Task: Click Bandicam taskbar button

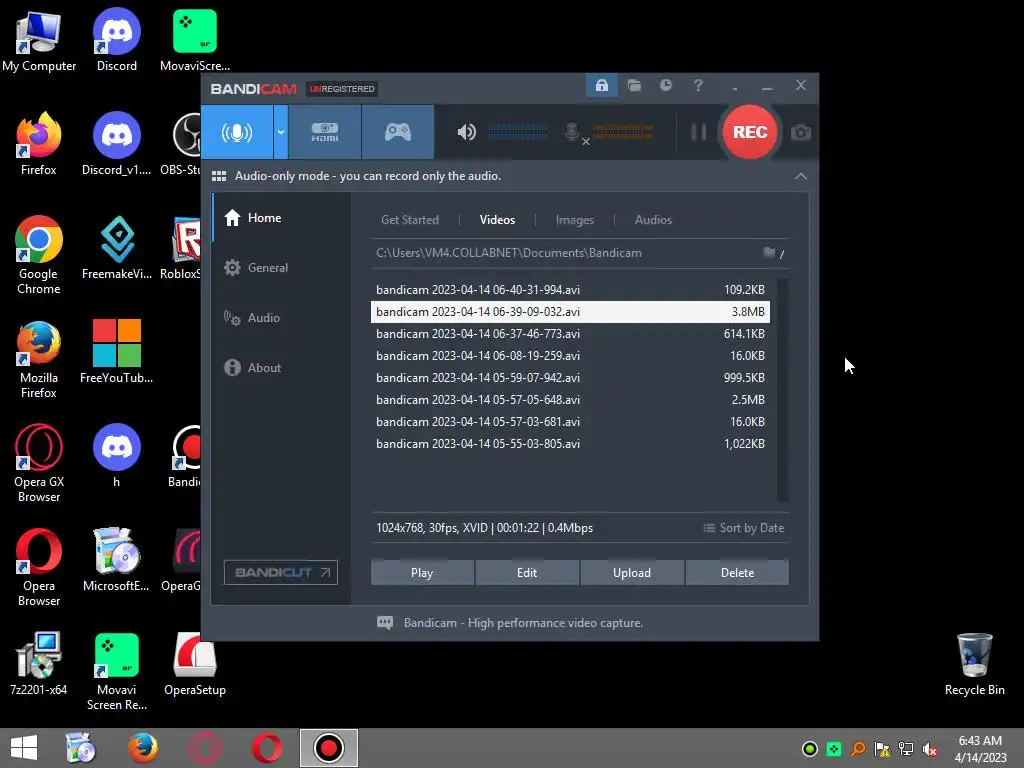Action: click(x=328, y=748)
